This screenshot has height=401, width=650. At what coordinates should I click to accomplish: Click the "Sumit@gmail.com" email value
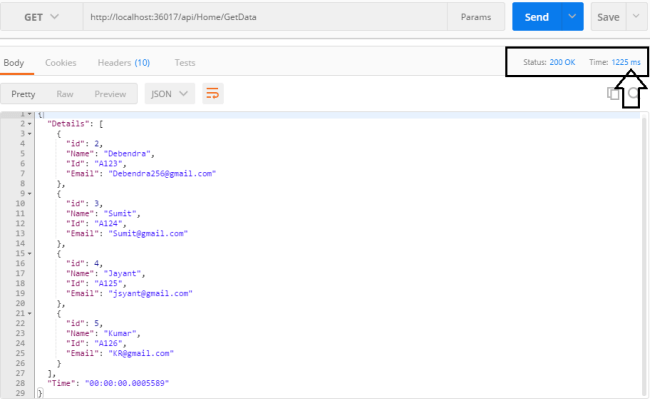coord(148,233)
